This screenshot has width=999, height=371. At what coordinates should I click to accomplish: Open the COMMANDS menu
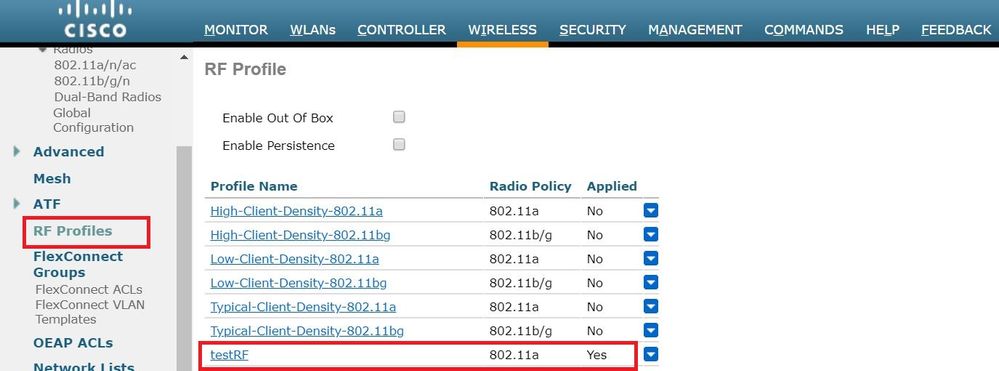[803, 30]
